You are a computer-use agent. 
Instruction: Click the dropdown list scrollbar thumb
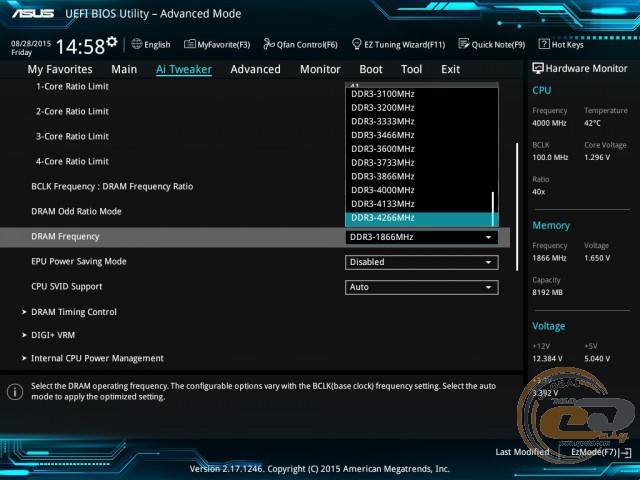tap(493, 209)
